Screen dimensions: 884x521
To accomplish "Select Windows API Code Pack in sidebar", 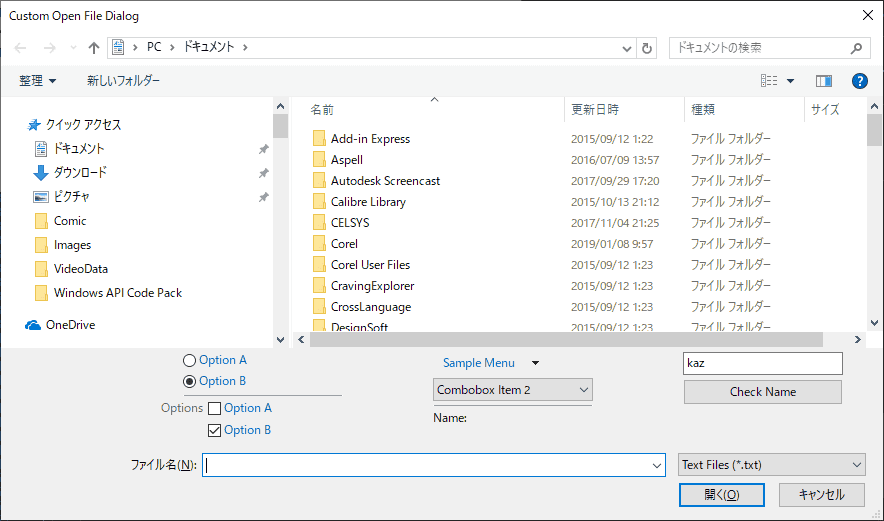I will tap(118, 293).
